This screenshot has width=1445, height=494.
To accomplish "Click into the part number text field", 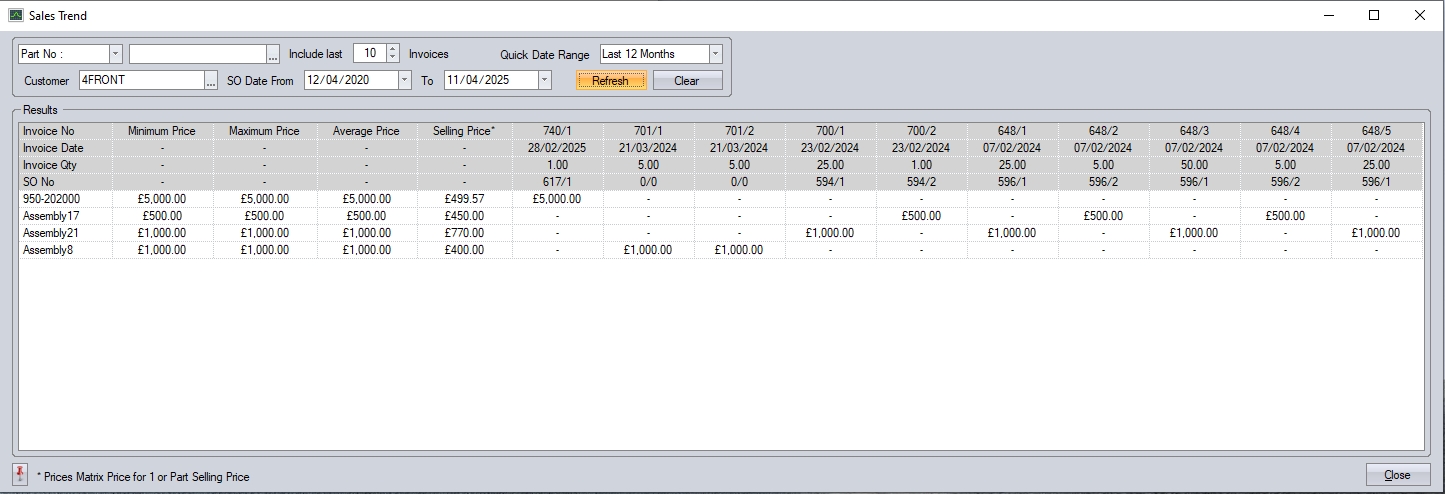I will click(x=197, y=54).
